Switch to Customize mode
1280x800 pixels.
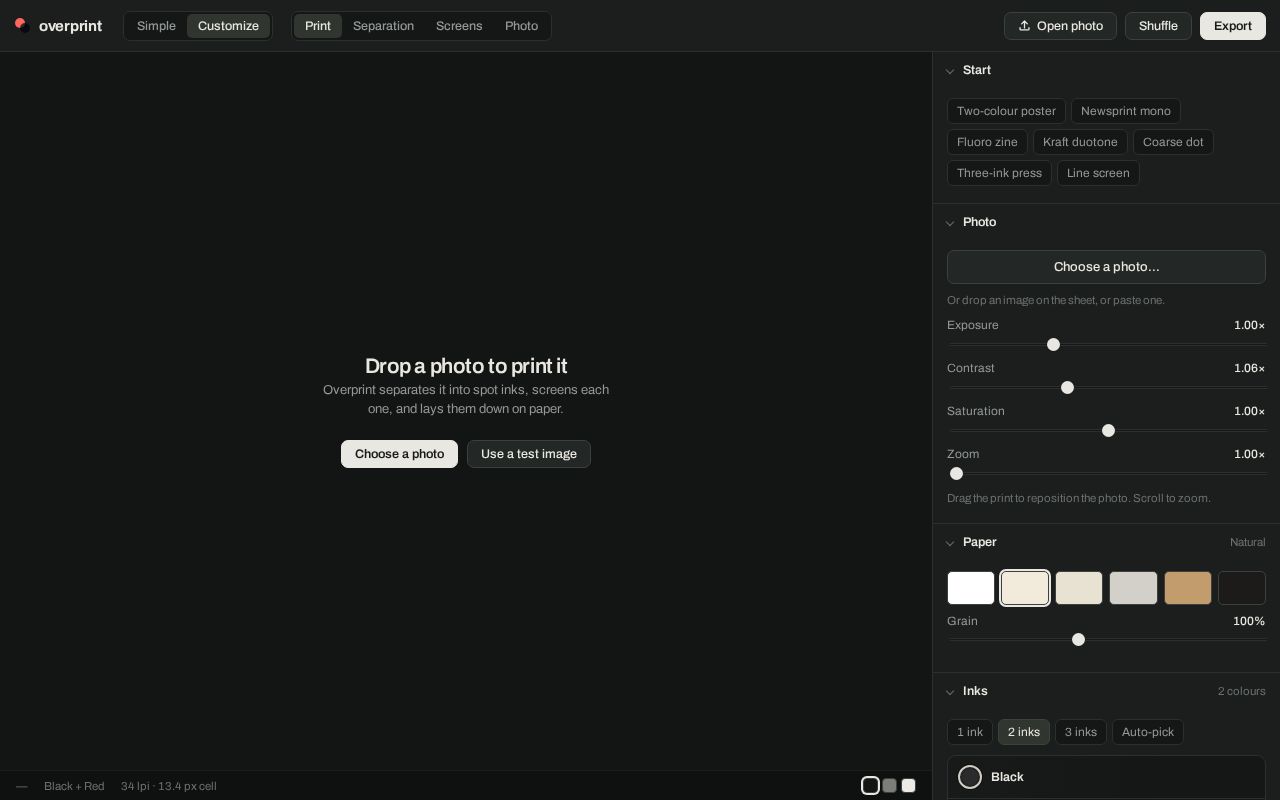click(x=228, y=26)
